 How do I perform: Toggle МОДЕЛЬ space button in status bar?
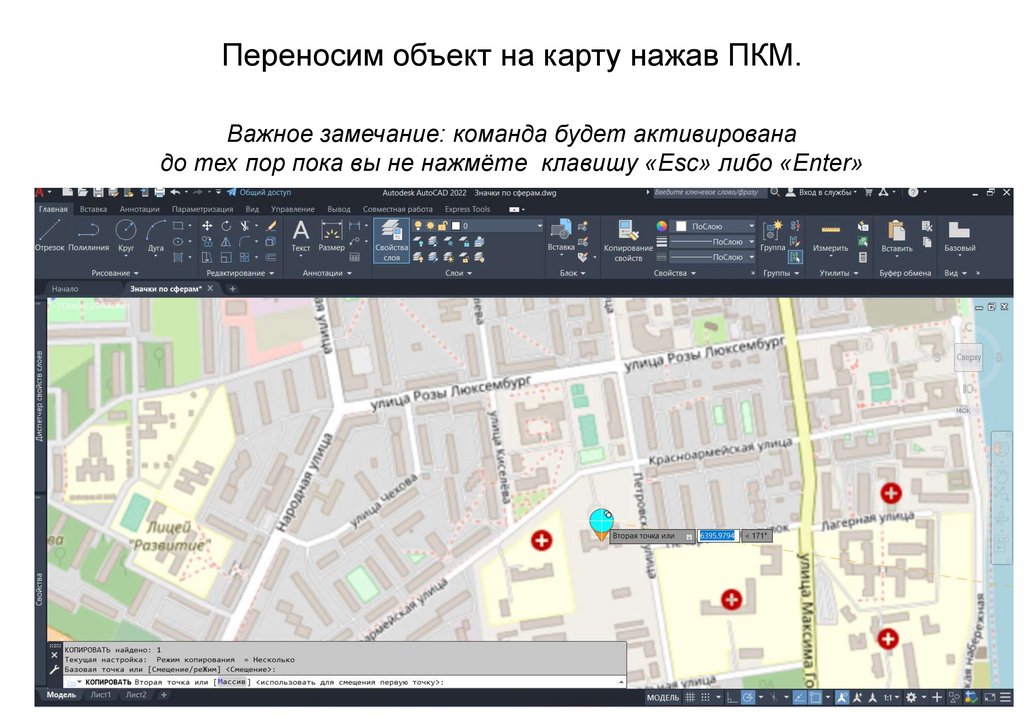pos(663,697)
